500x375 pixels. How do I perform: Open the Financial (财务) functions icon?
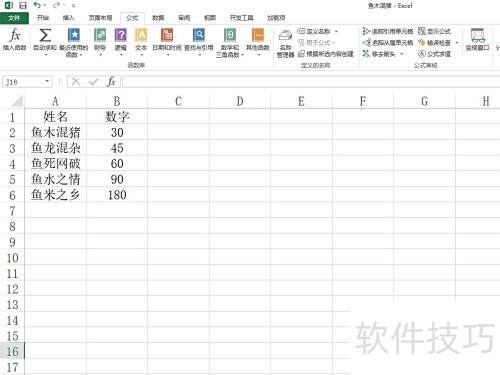100,35
